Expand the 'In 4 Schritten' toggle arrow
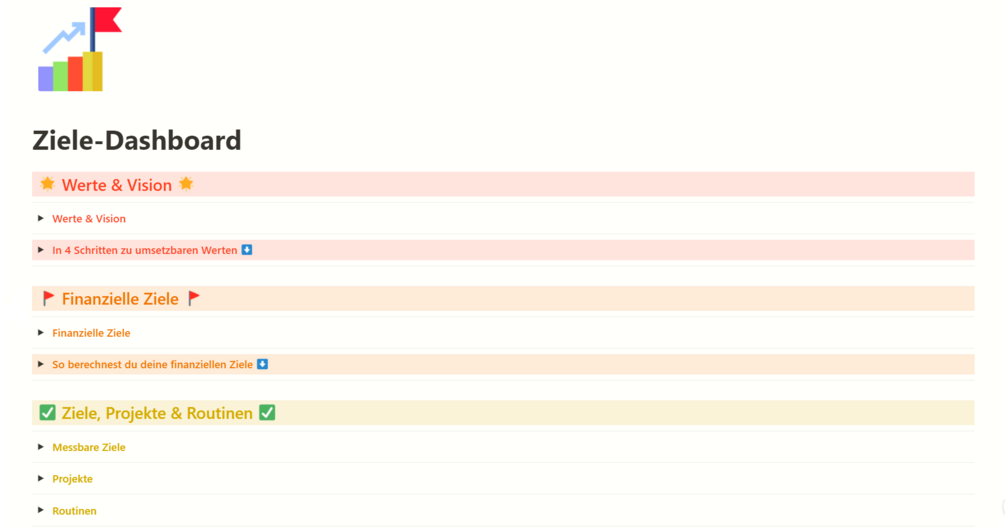The image size is (1005, 527). pos(41,250)
